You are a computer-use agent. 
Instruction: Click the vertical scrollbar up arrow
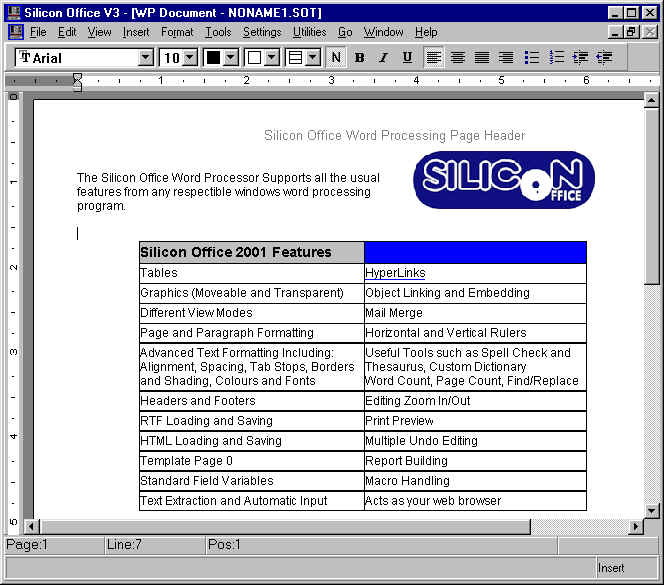click(651, 100)
